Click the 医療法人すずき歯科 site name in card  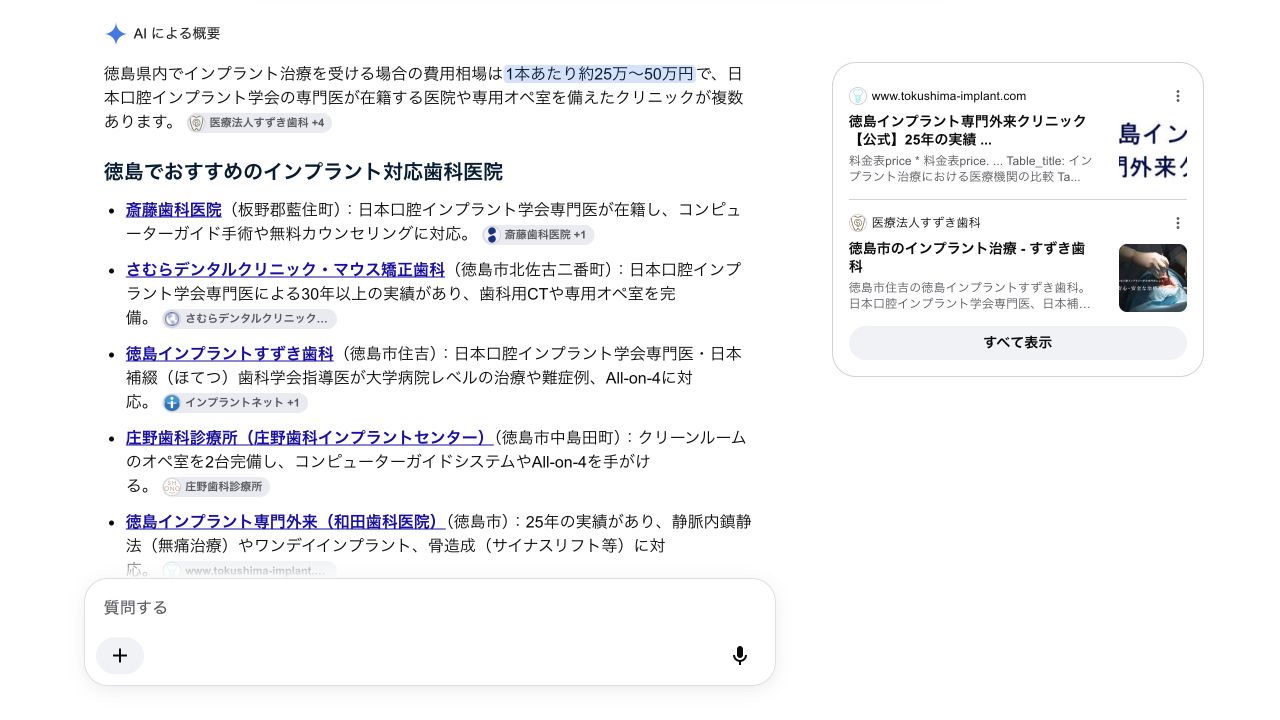pos(926,223)
